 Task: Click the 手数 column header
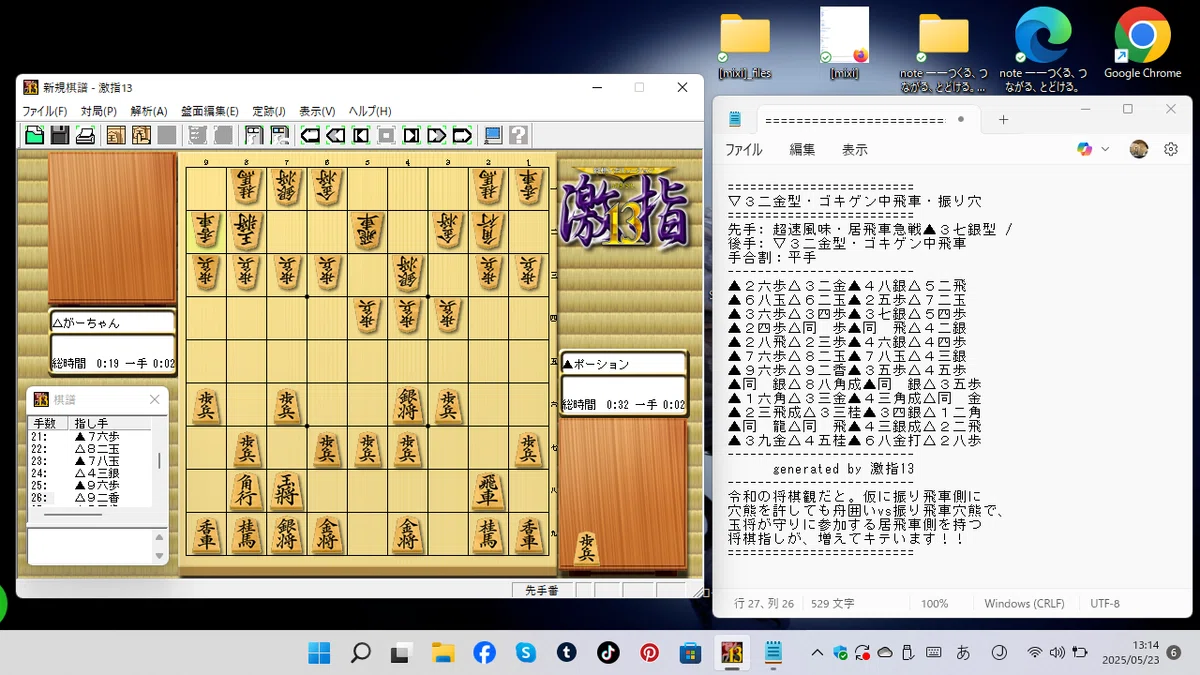(x=49, y=423)
